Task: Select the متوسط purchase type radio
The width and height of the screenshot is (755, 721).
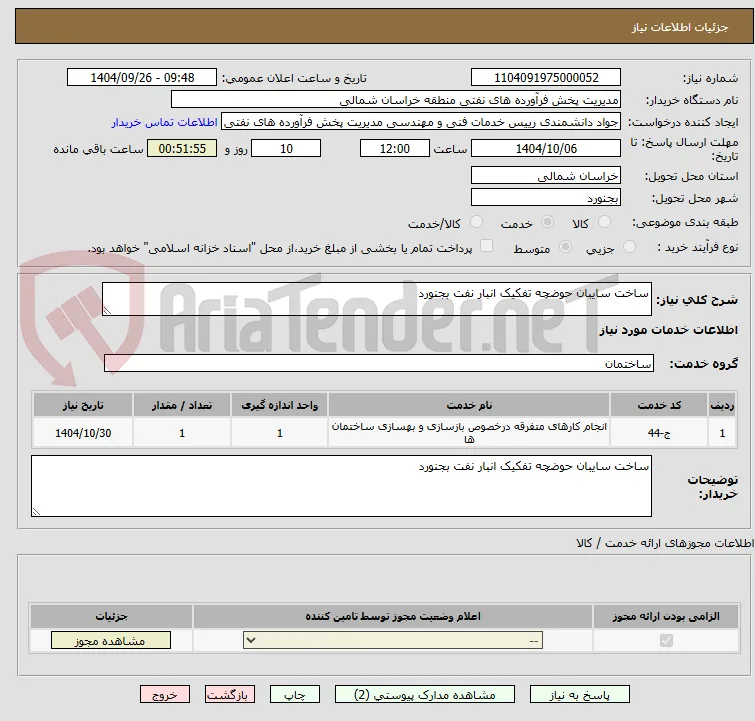Action: (565, 247)
